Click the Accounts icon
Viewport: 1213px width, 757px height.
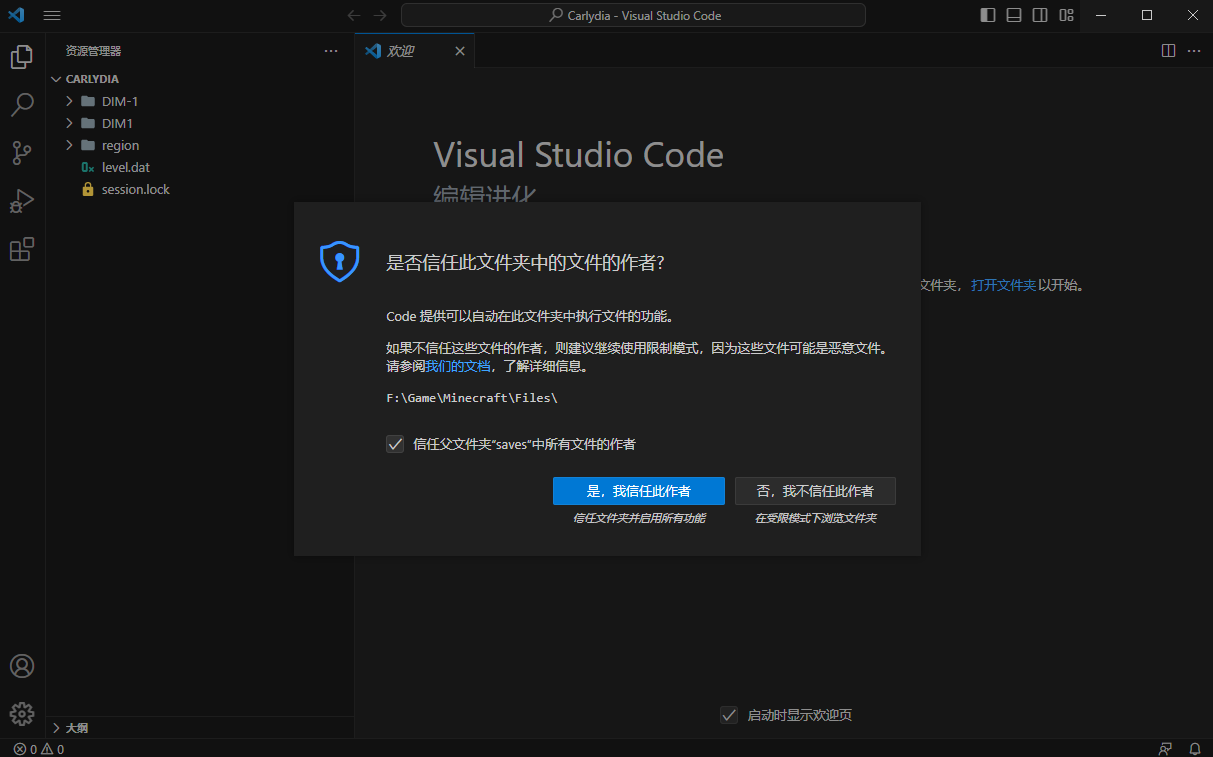coord(22,666)
